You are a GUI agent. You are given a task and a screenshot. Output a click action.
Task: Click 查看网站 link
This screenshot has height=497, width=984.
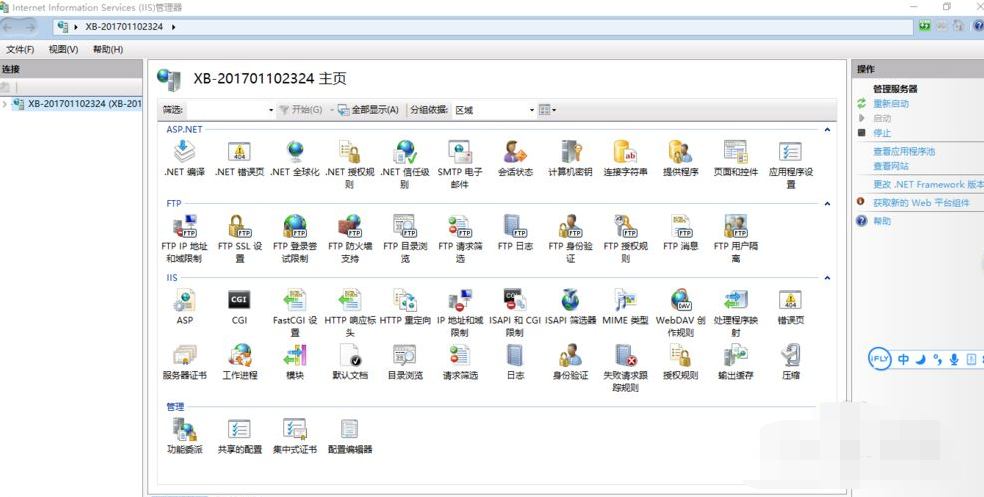(x=890, y=166)
